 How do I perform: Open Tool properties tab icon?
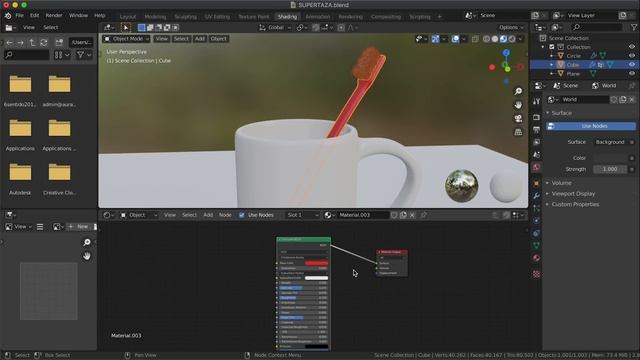coord(536,101)
